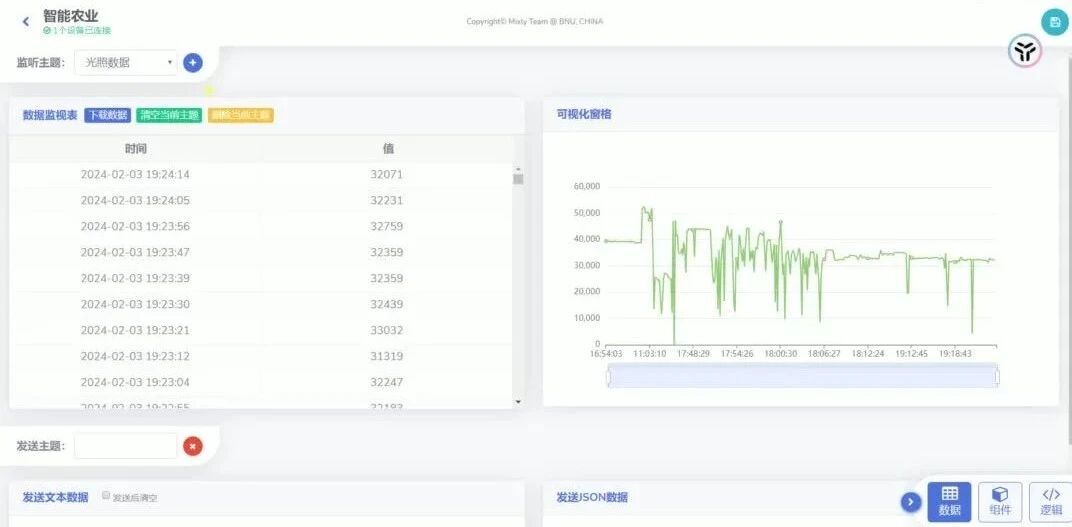This screenshot has width=1072, height=527.
Task: Click the teal save icon at top right
Action: coord(1054,22)
